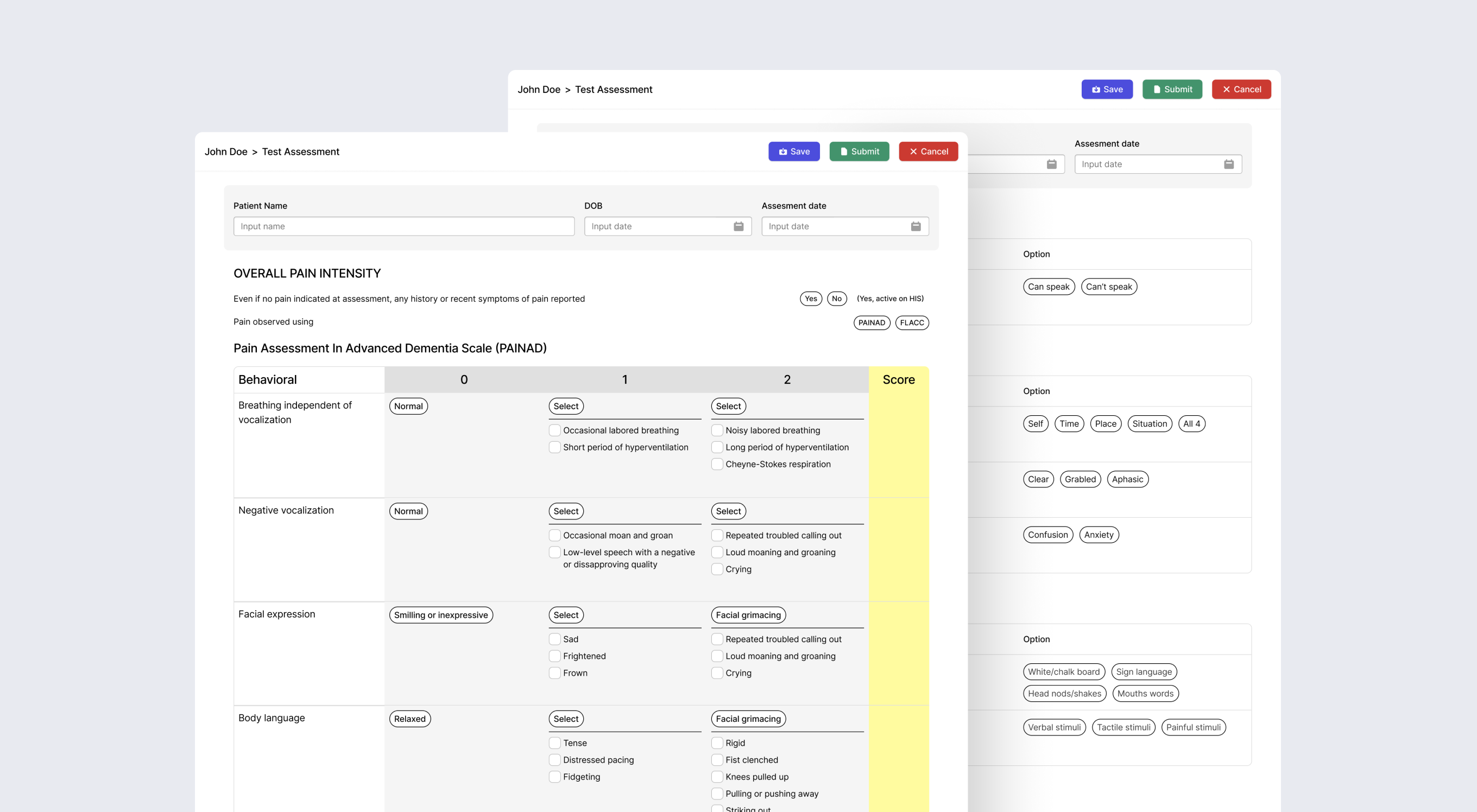
Task: Select the Anxiety chip
Action: tap(1099, 535)
